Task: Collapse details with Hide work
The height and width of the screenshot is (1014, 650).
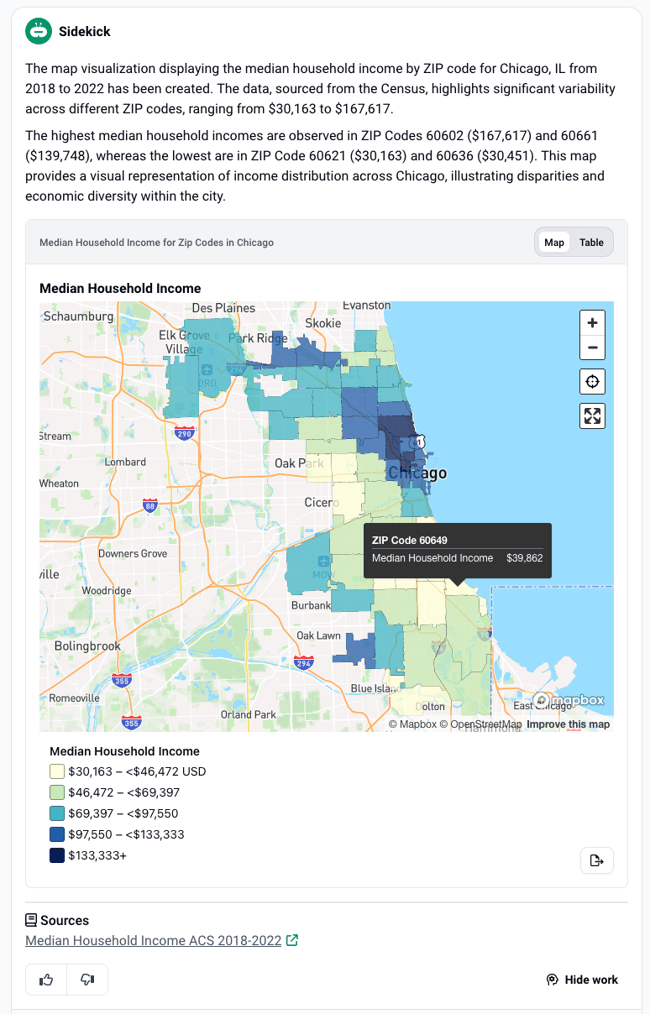Action: tap(582, 980)
